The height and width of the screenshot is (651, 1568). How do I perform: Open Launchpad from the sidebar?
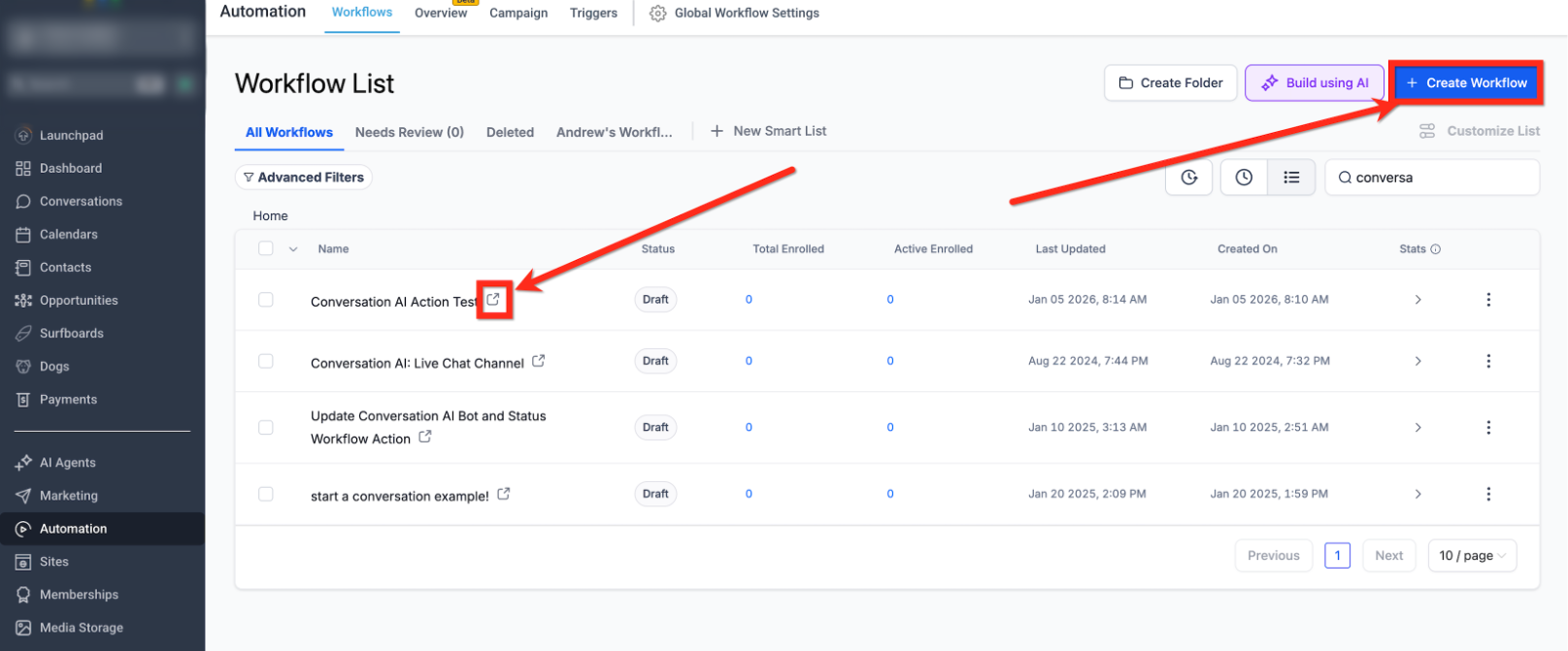71,135
